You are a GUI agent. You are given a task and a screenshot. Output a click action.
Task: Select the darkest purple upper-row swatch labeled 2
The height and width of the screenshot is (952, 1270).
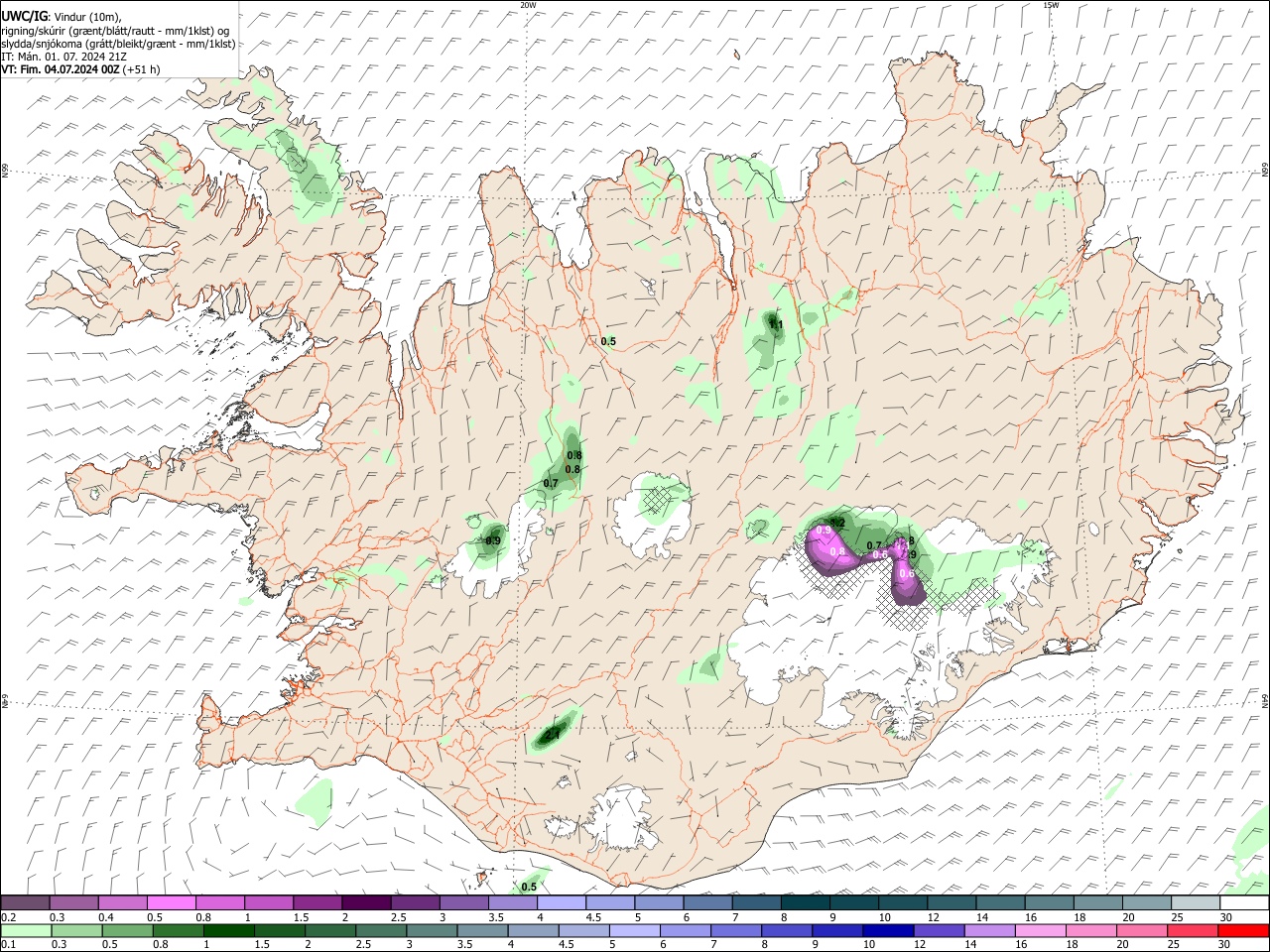[x=365, y=903]
